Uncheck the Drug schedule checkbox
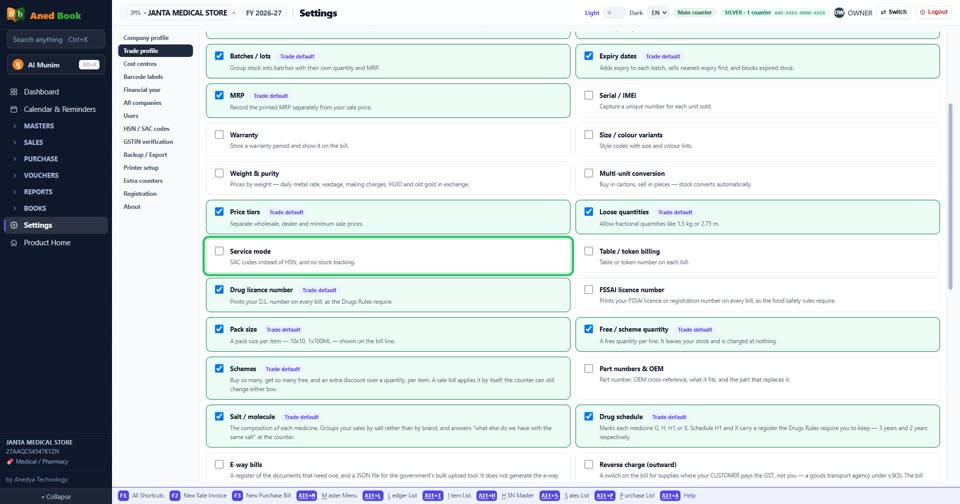This screenshot has width=960, height=504. pos(588,416)
